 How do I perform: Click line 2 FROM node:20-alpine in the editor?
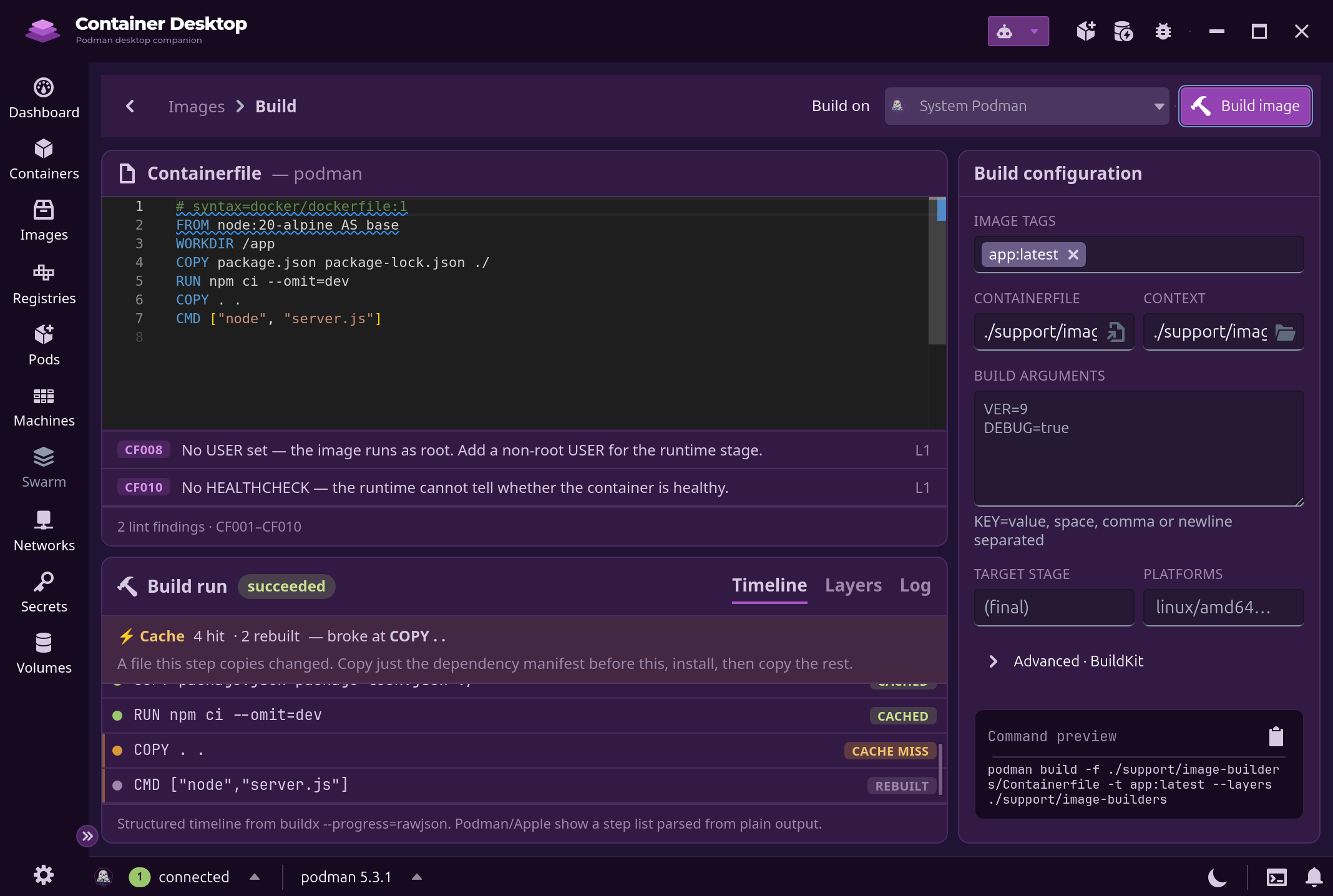(x=287, y=225)
